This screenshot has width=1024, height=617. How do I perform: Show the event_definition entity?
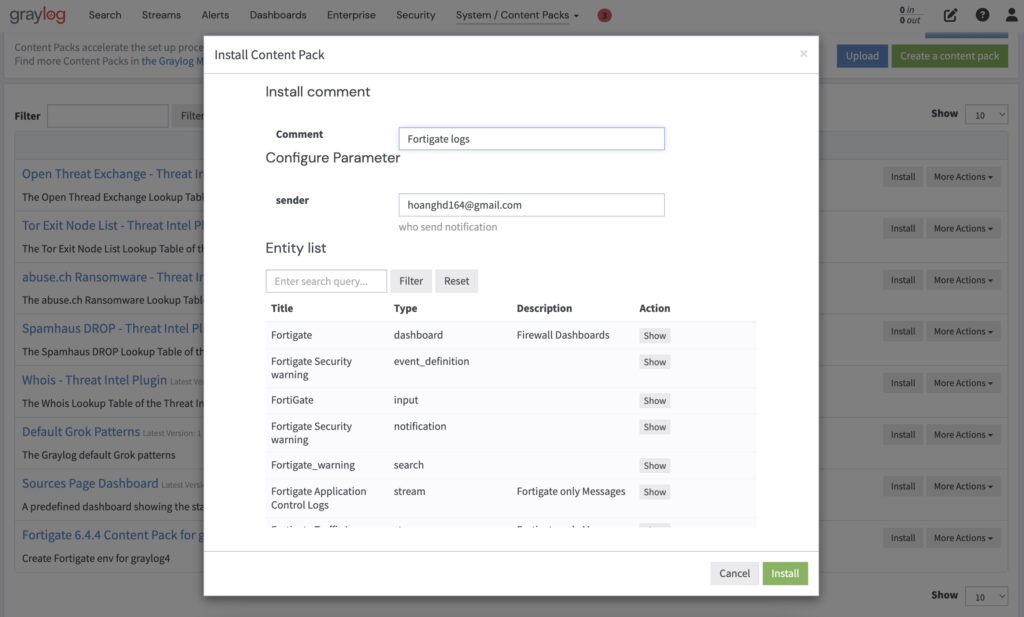click(x=654, y=362)
